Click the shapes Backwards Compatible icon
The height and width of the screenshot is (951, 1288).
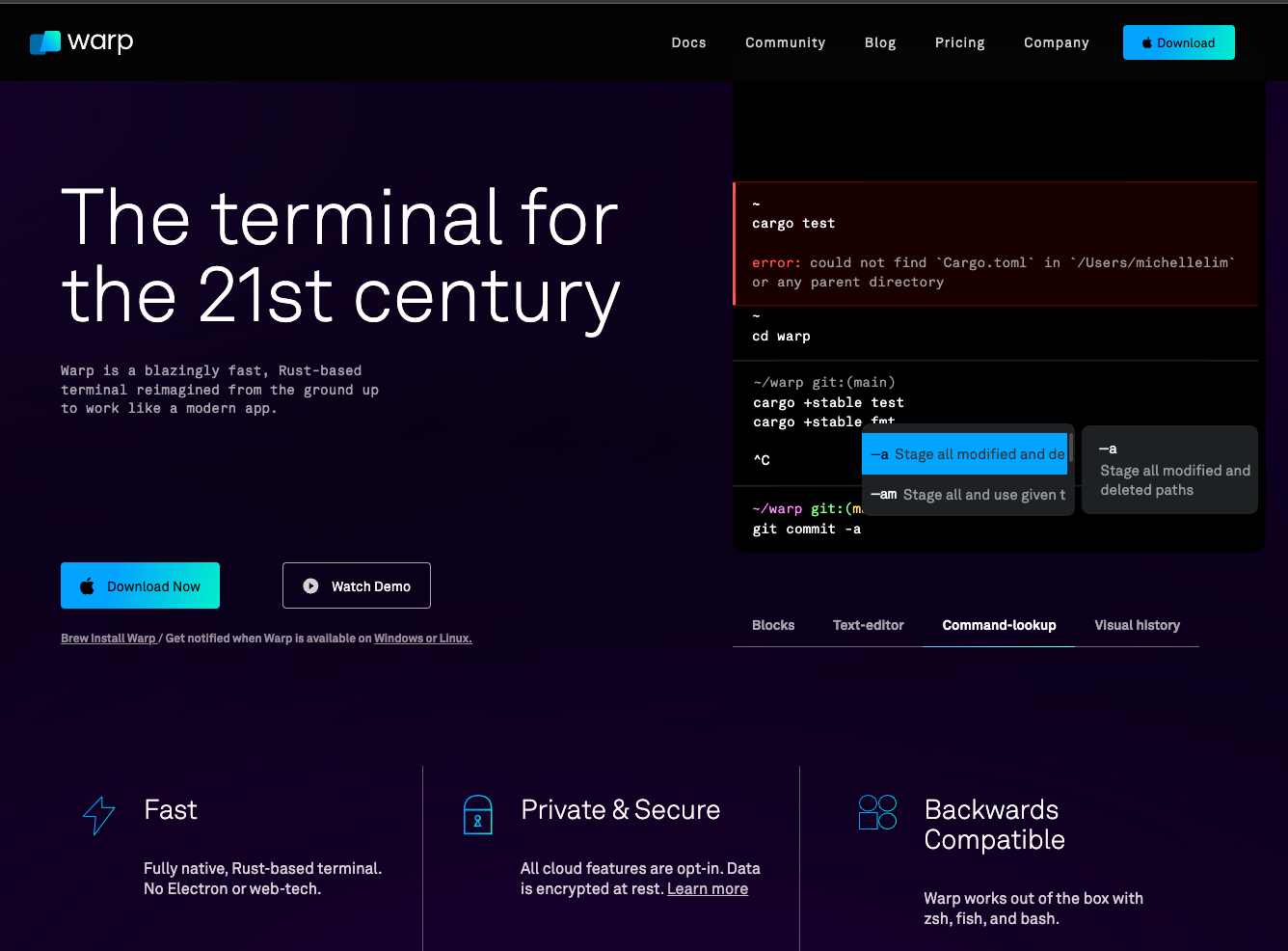[877, 812]
